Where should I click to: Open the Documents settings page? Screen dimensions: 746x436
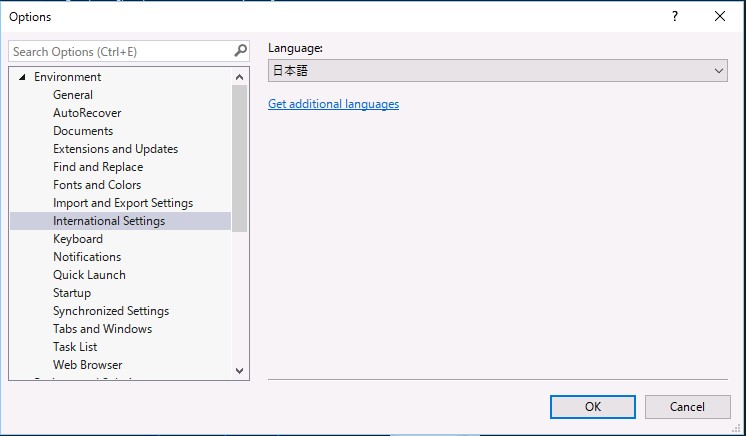click(x=83, y=131)
